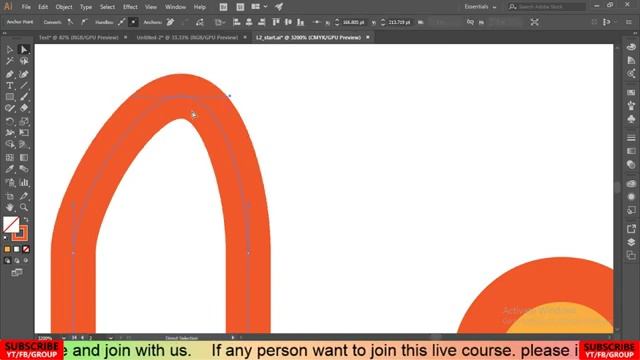Select the Scale tool
Viewport: 640px width, 360px height.
tap(24, 121)
